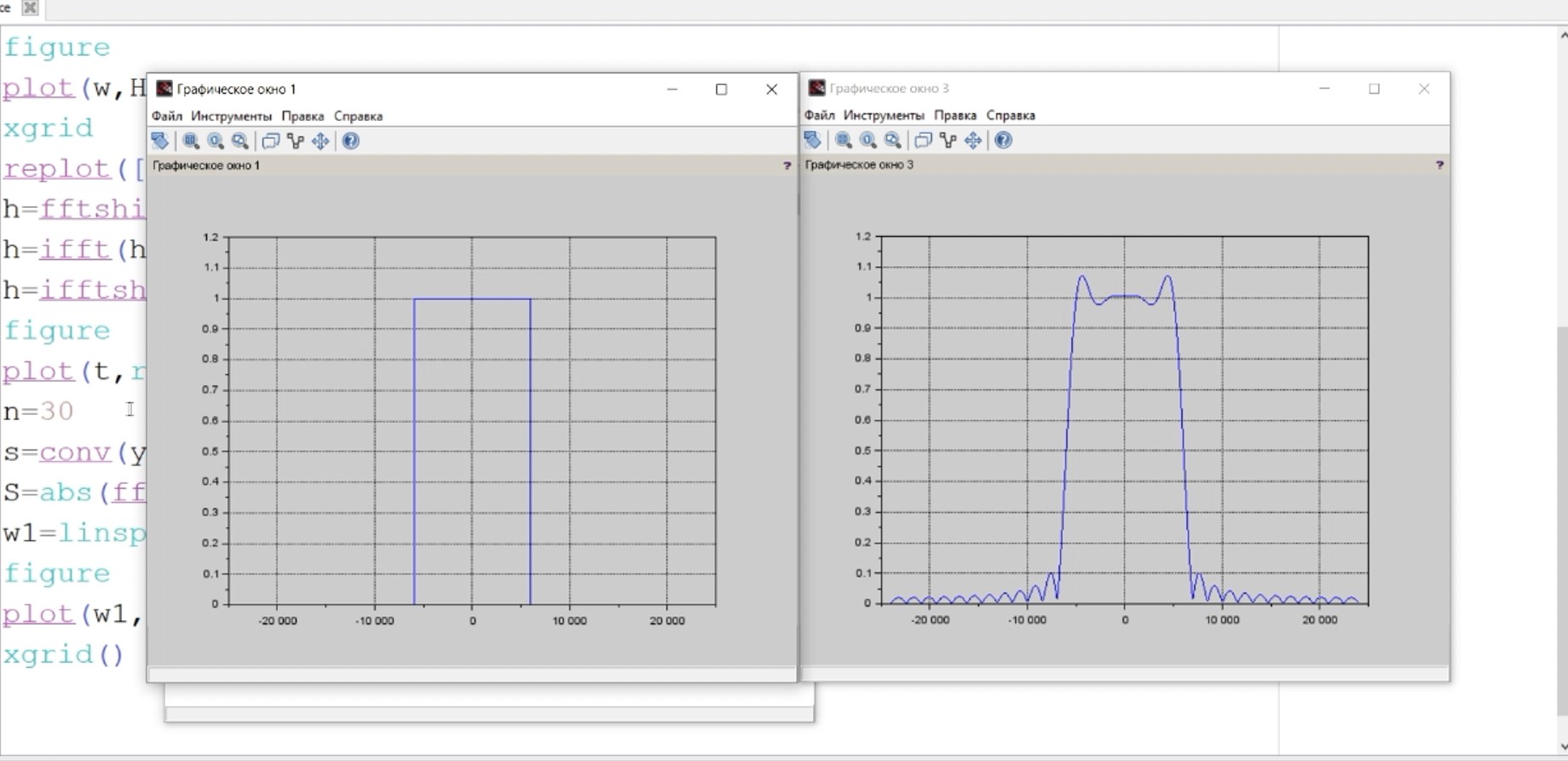The image size is (1568, 761).
Task: Open the Справка menu in Графическое окно 1
Action: 359,116
